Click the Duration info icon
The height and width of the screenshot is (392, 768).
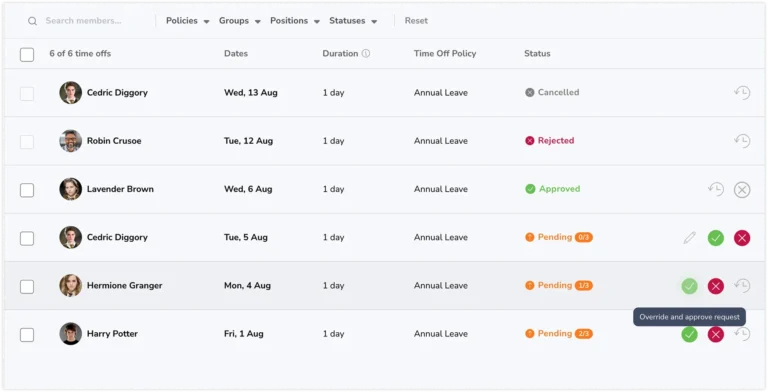pyautogui.click(x=366, y=54)
